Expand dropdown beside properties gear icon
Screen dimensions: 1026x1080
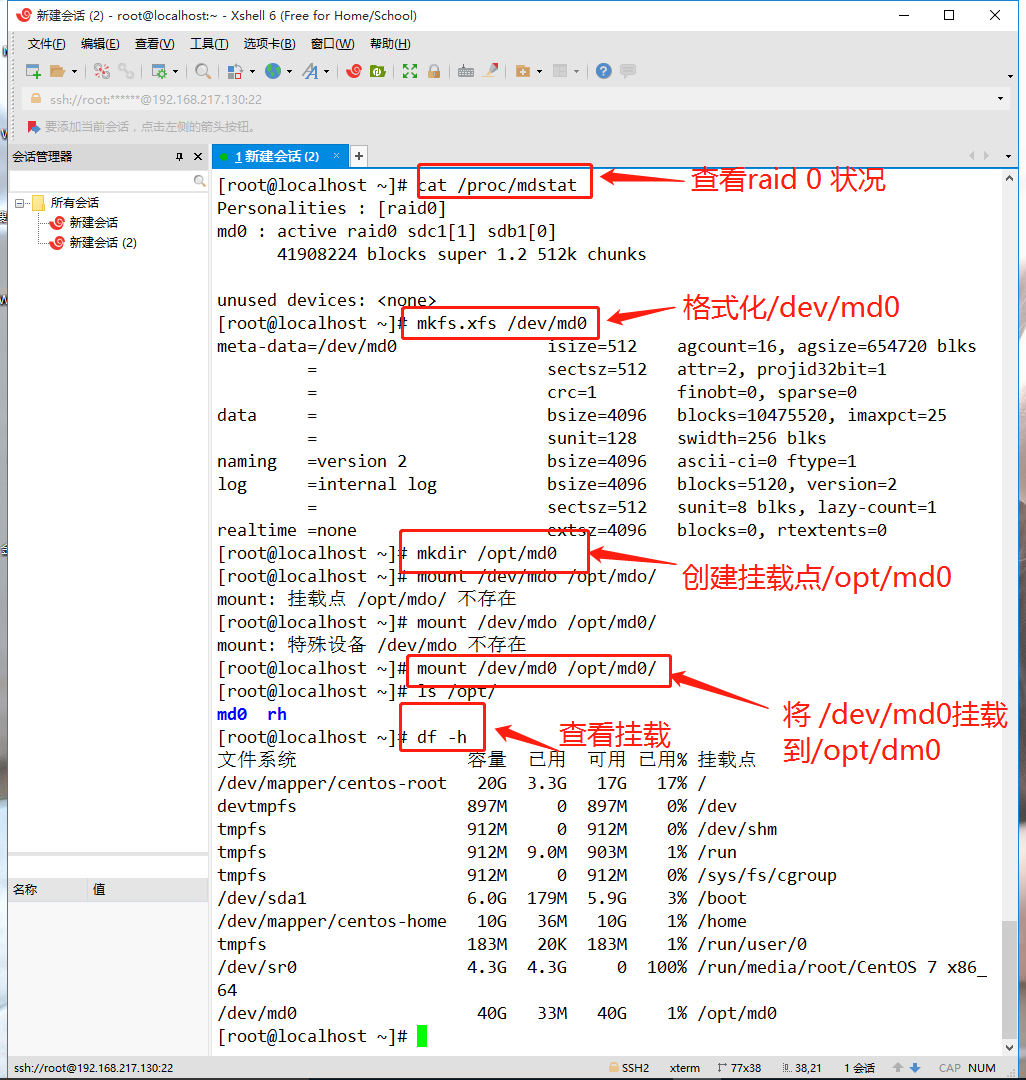[176, 71]
